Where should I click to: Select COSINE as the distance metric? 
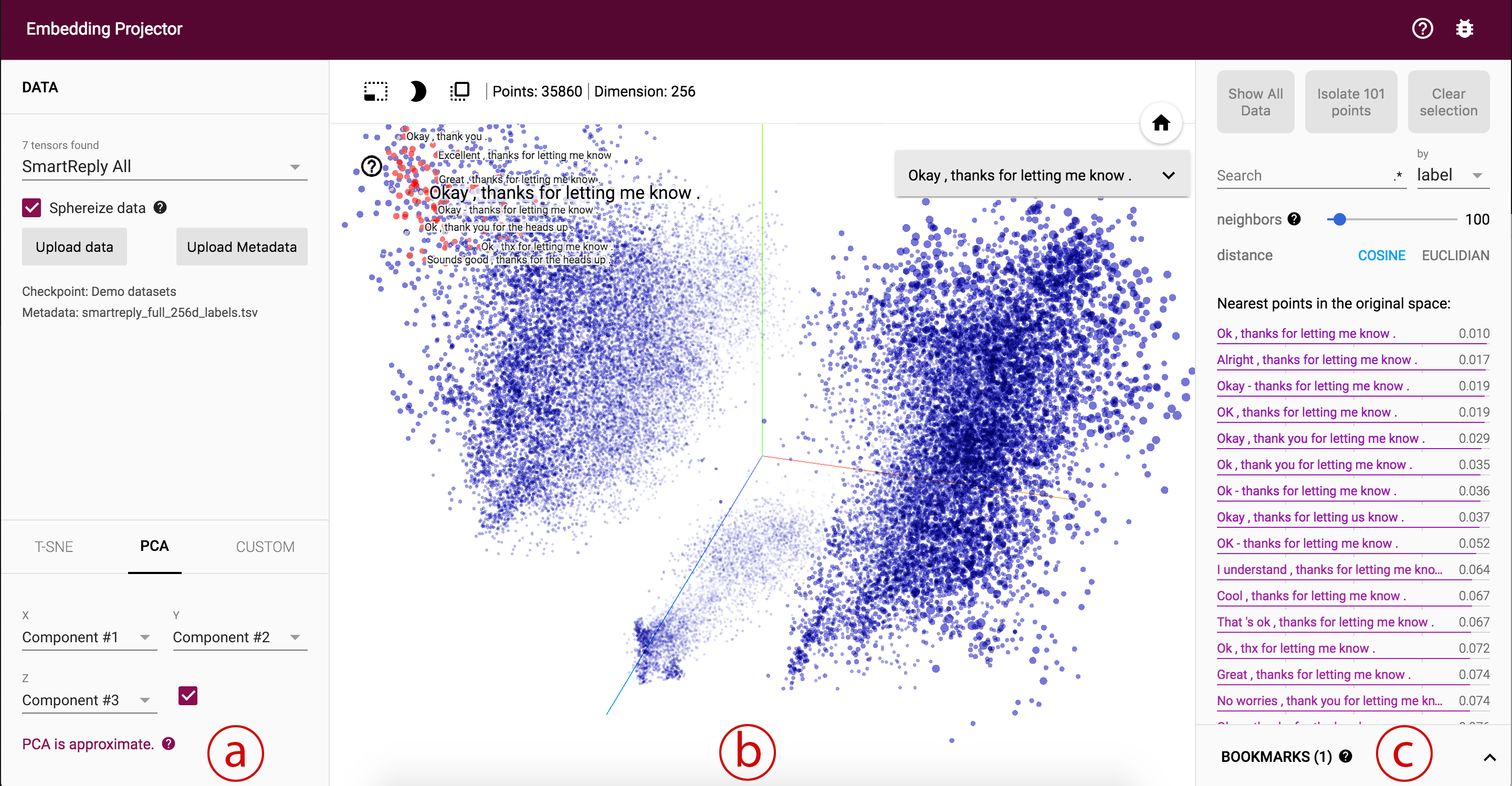(x=1382, y=255)
